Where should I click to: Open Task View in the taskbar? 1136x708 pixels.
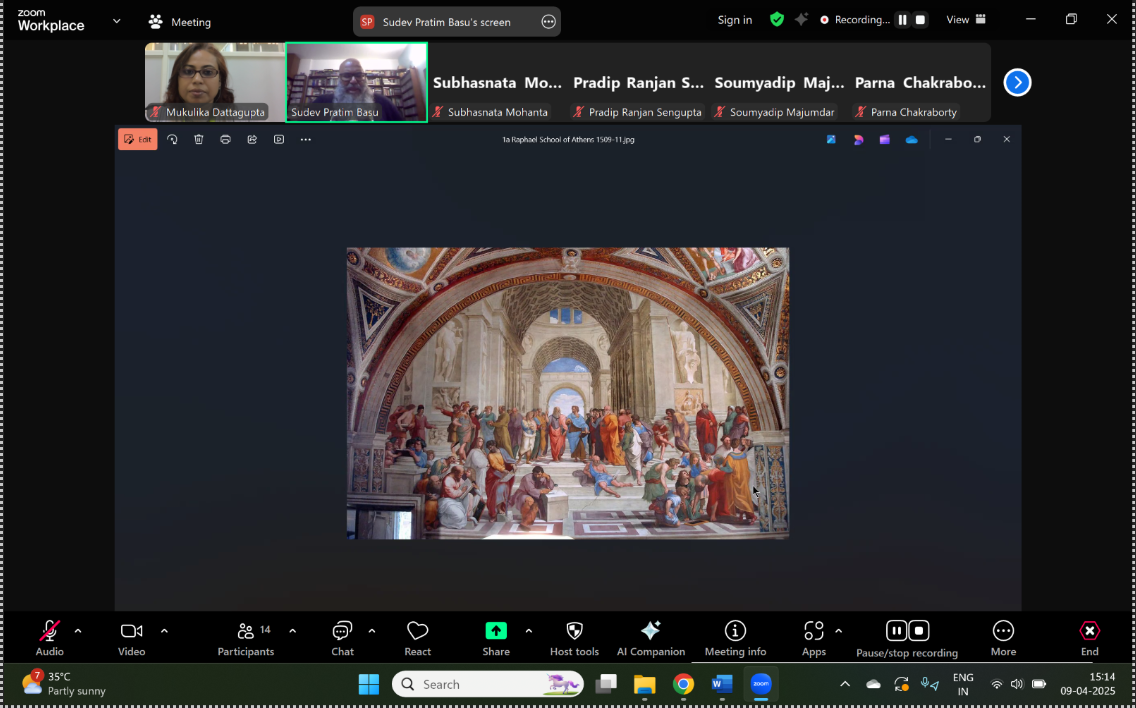(606, 684)
